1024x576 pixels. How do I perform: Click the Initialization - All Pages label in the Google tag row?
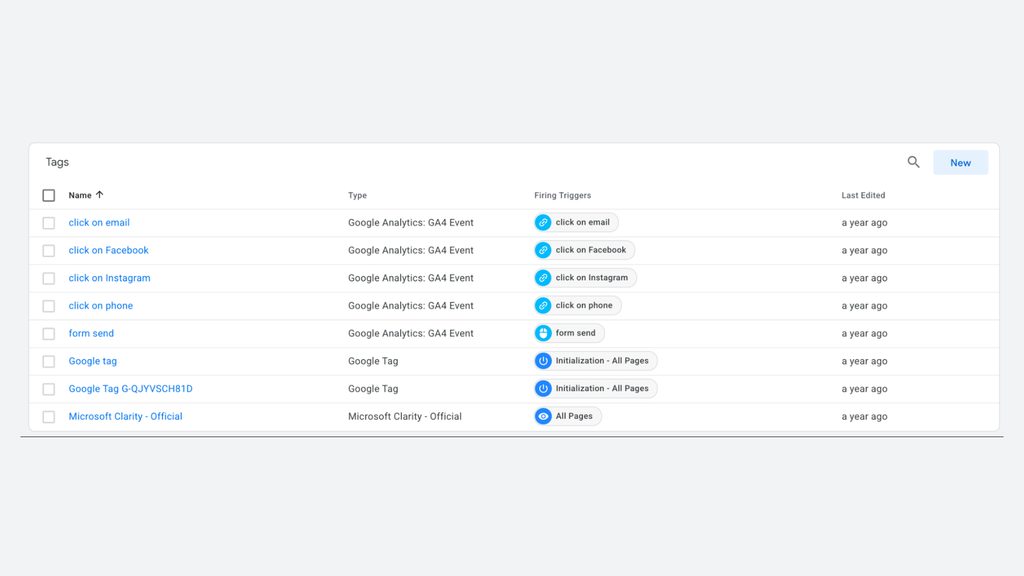(x=602, y=360)
